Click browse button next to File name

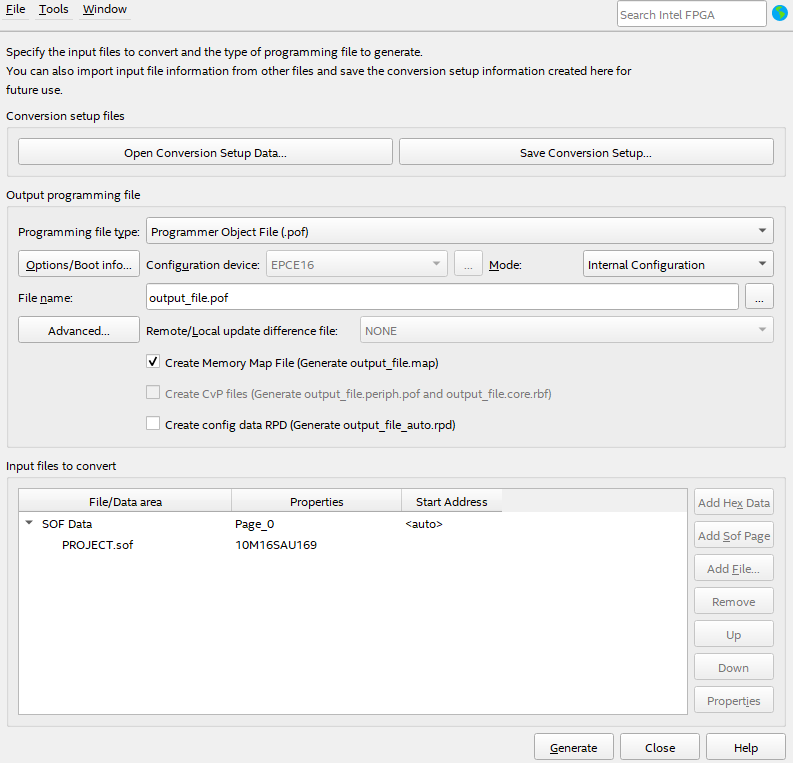click(759, 297)
